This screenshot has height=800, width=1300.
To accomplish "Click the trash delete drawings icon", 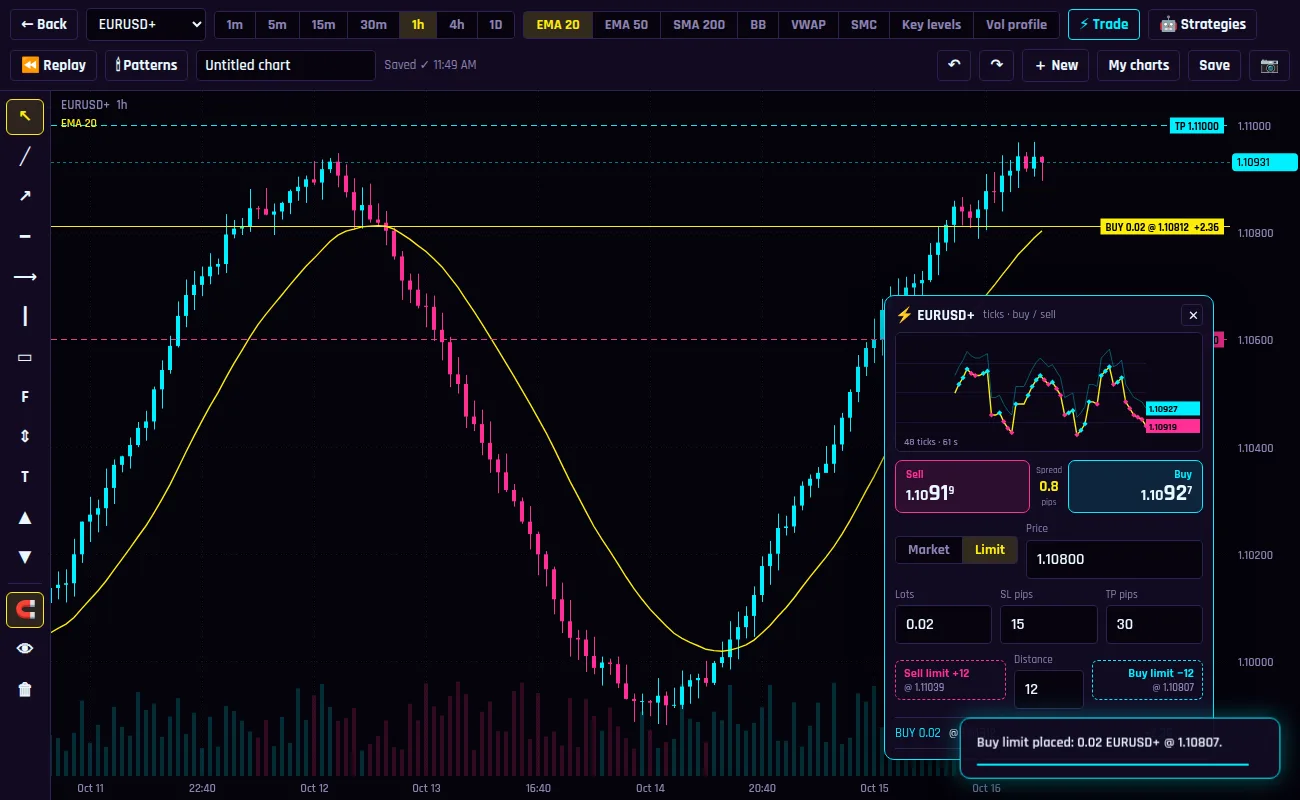I will 25,689.
